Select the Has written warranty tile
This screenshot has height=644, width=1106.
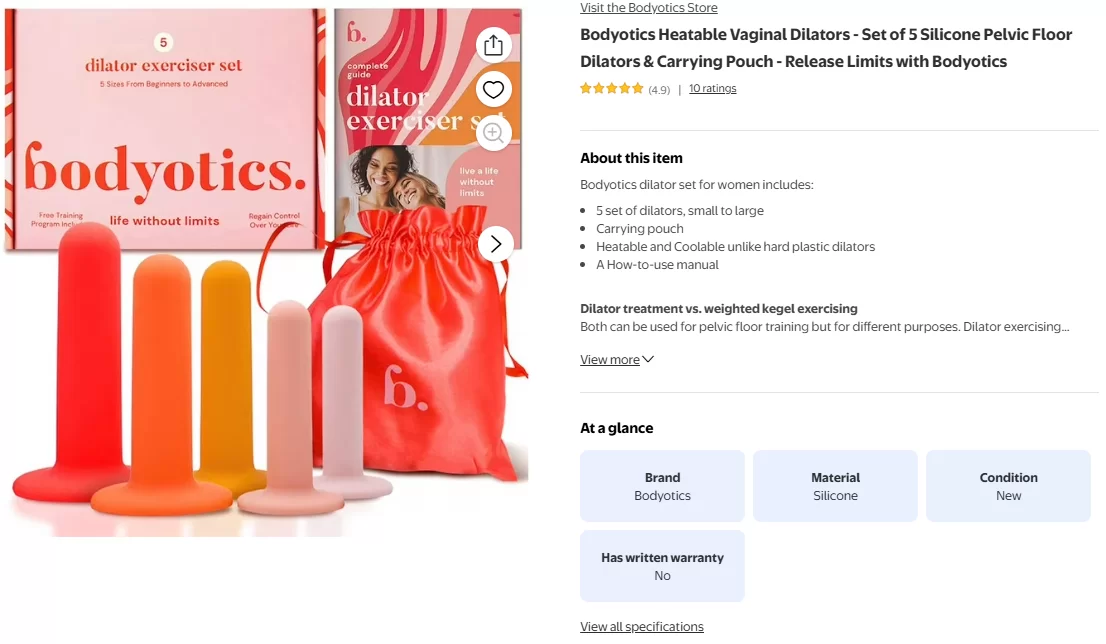pos(662,566)
